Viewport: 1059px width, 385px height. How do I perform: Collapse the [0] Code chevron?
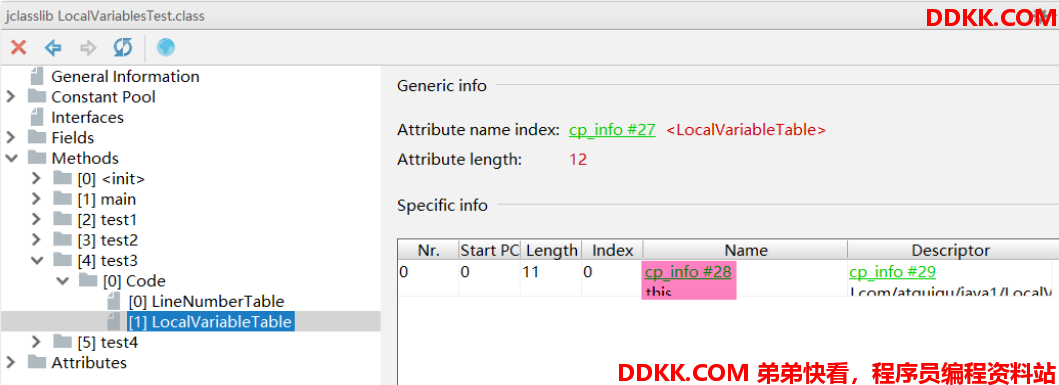tap(62, 281)
